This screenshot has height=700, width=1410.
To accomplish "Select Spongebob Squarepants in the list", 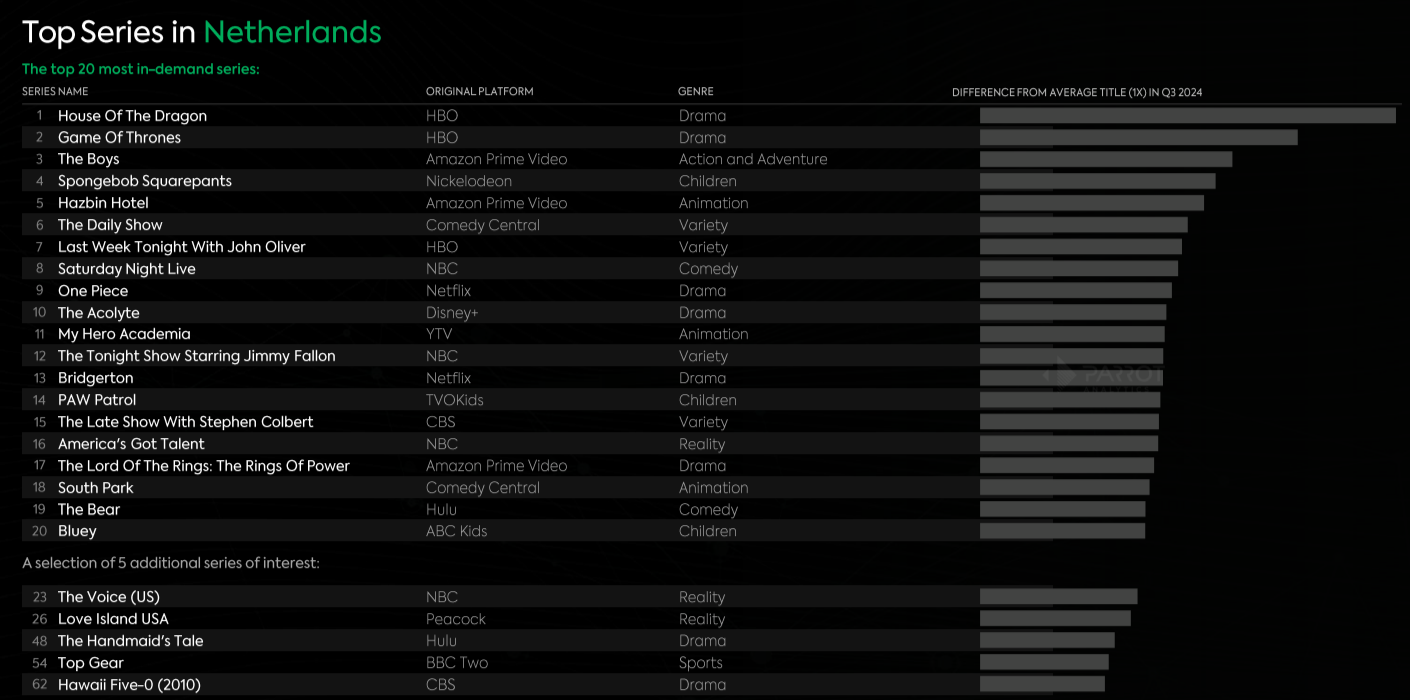I will [145, 181].
